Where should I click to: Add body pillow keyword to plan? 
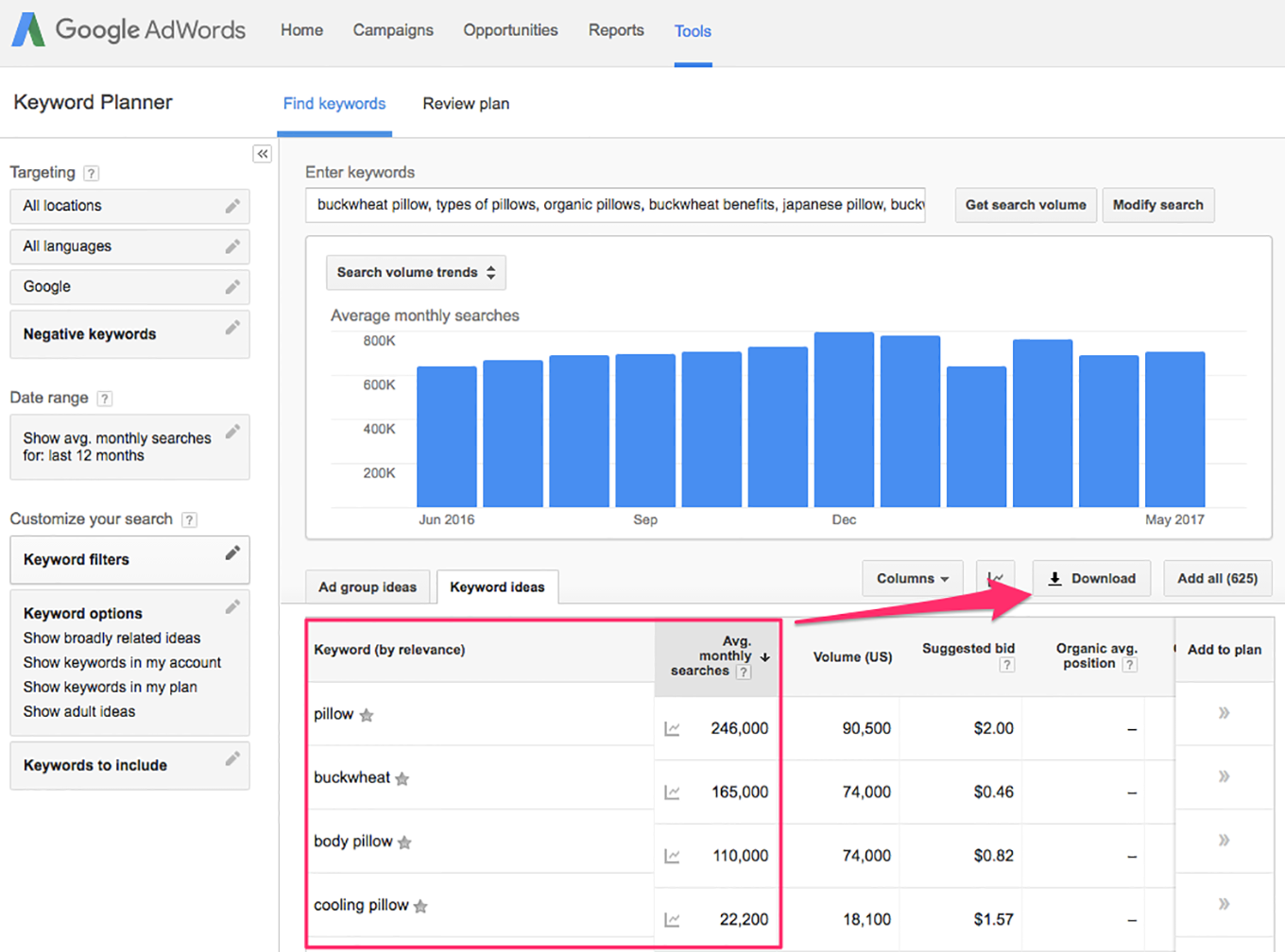(x=1224, y=841)
